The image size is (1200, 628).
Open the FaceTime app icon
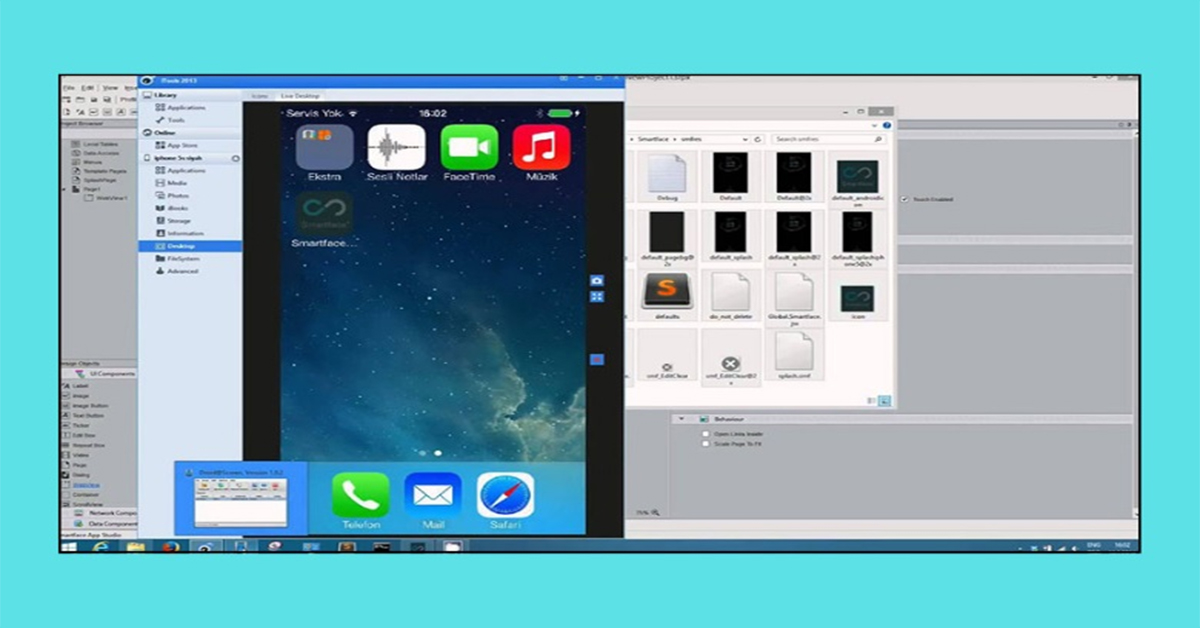[x=469, y=148]
